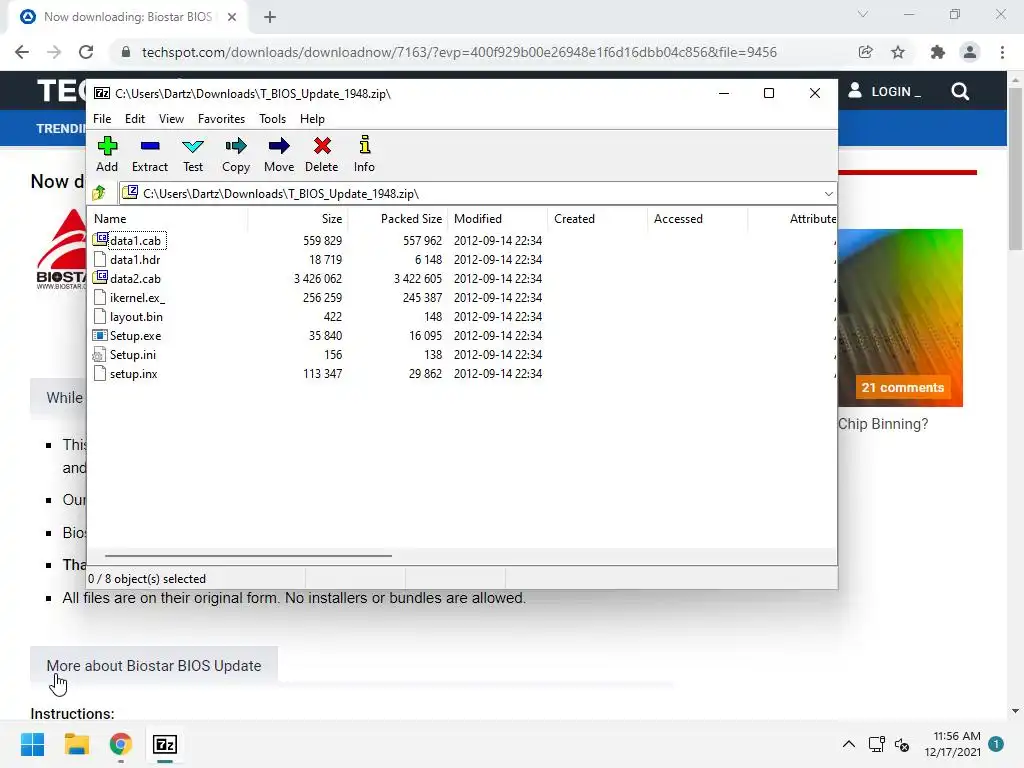Sort files by the Name column
This screenshot has height=768, width=1024.
coord(168,219)
